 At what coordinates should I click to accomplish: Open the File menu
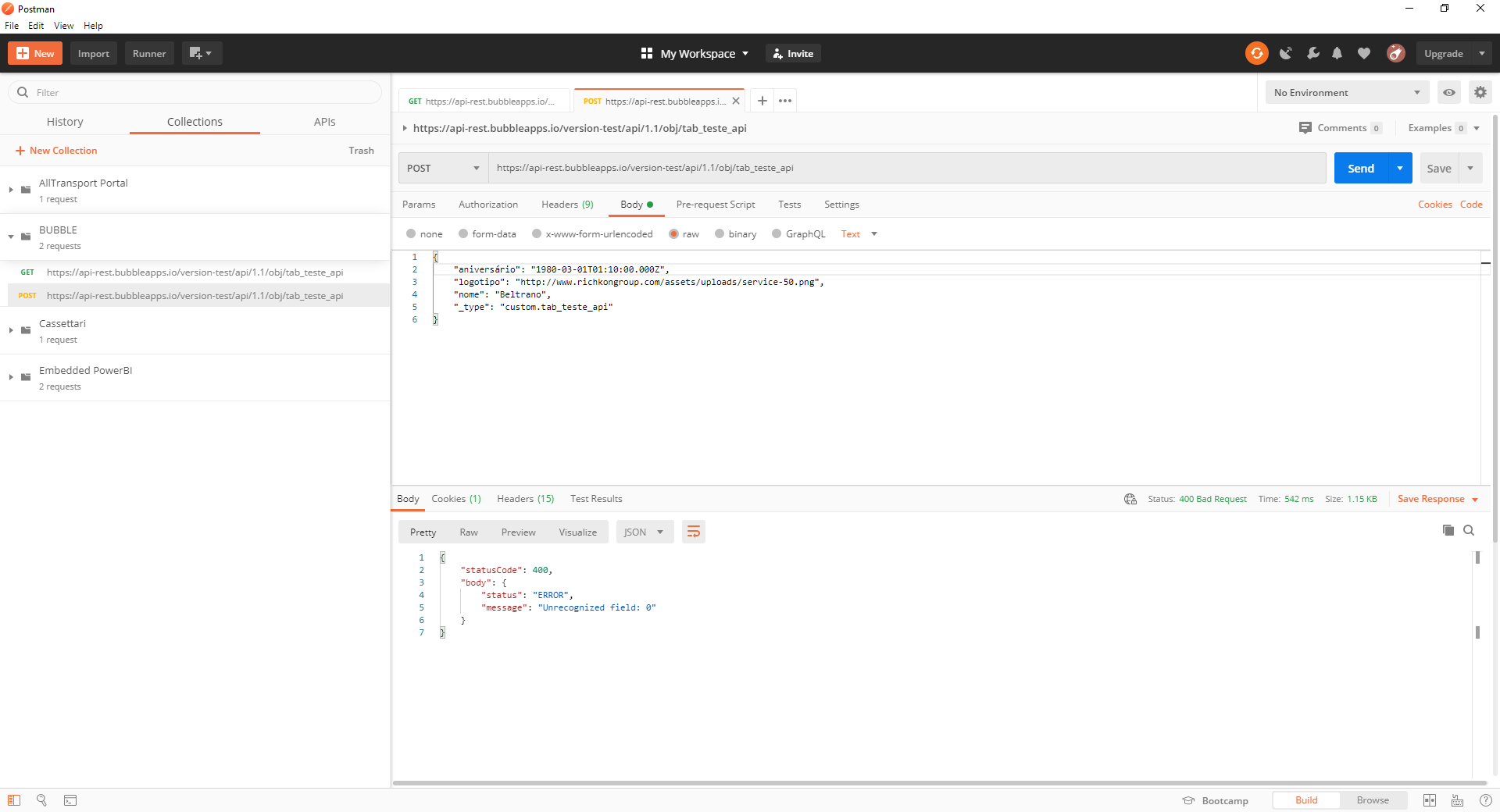[12, 26]
